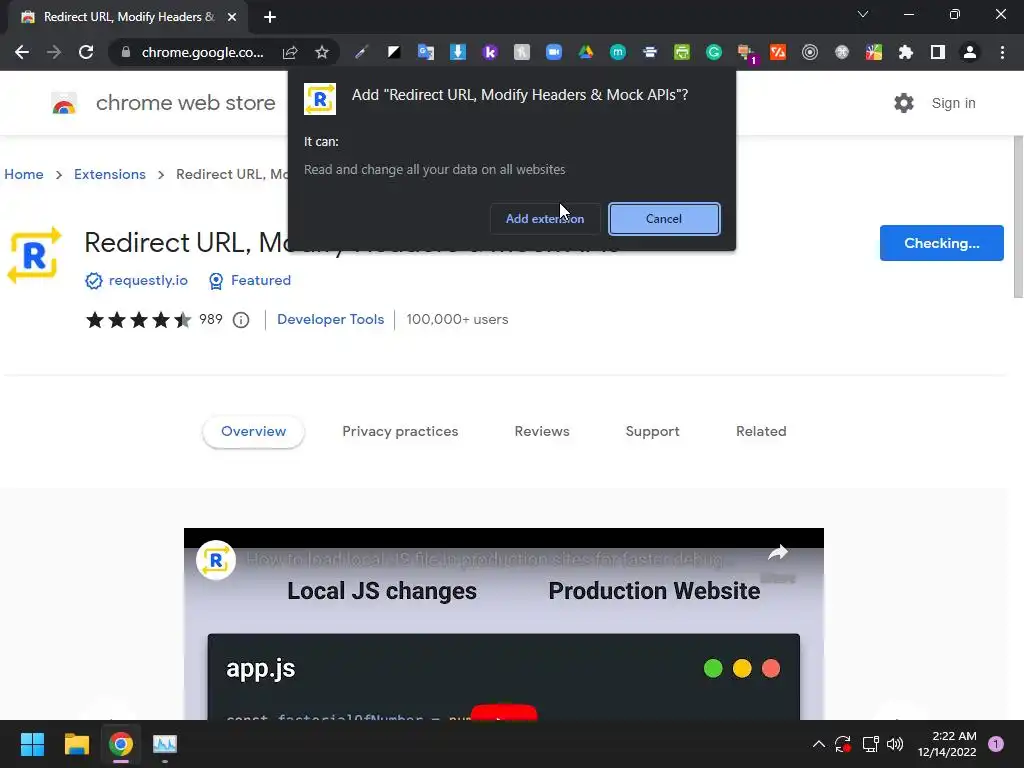Viewport: 1024px width, 768px height.
Task: Open the pen-shaped extension icon
Action: tap(362, 52)
